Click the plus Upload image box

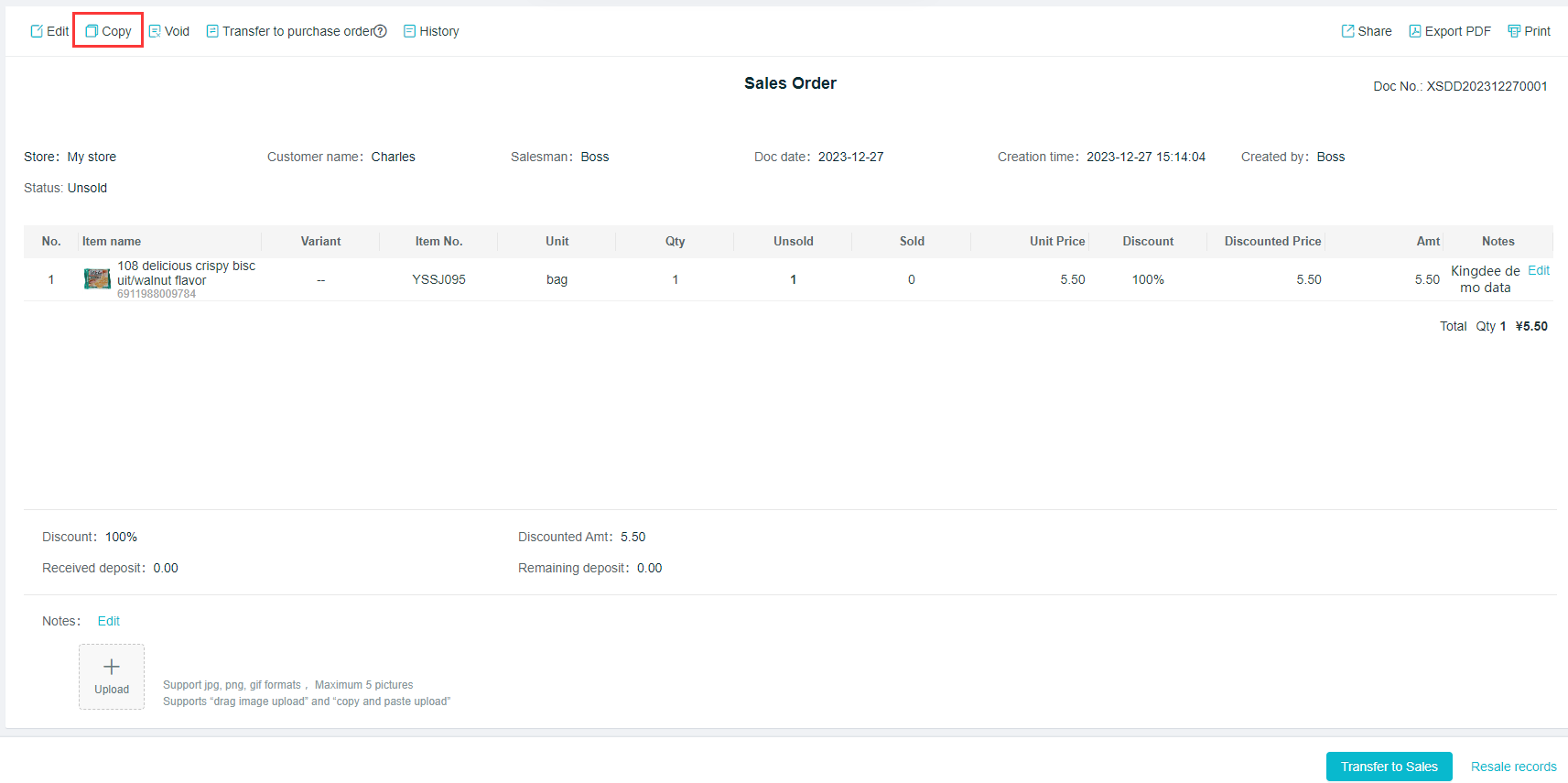pos(112,676)
